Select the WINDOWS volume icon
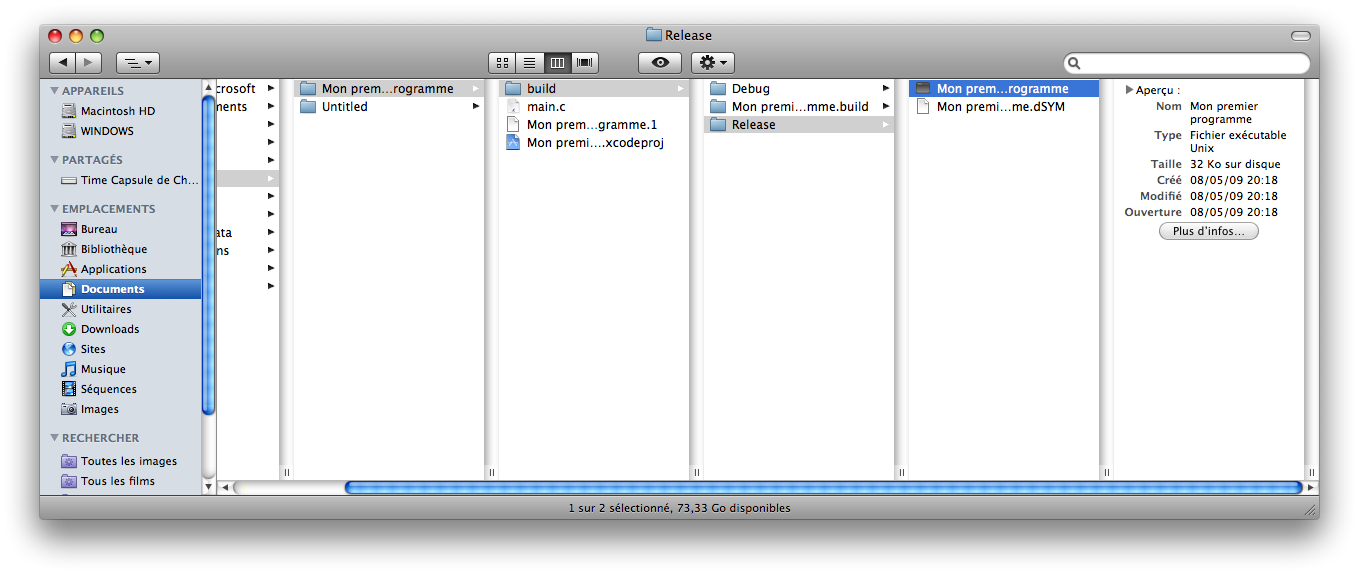The height and width of the screenshot is (574, 1359). [69, 131]
